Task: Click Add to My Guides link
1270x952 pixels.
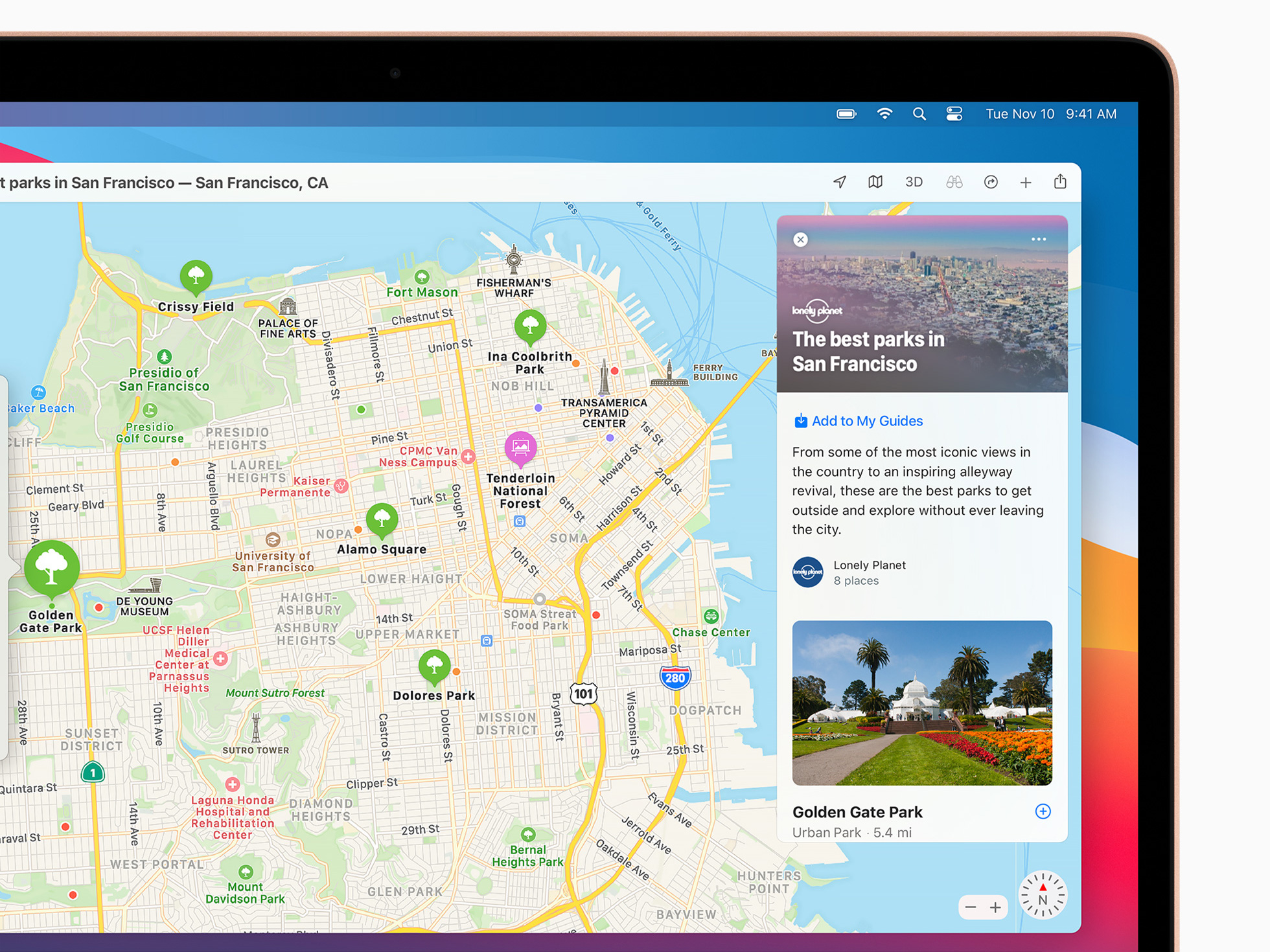Action: tap(858, 421)
